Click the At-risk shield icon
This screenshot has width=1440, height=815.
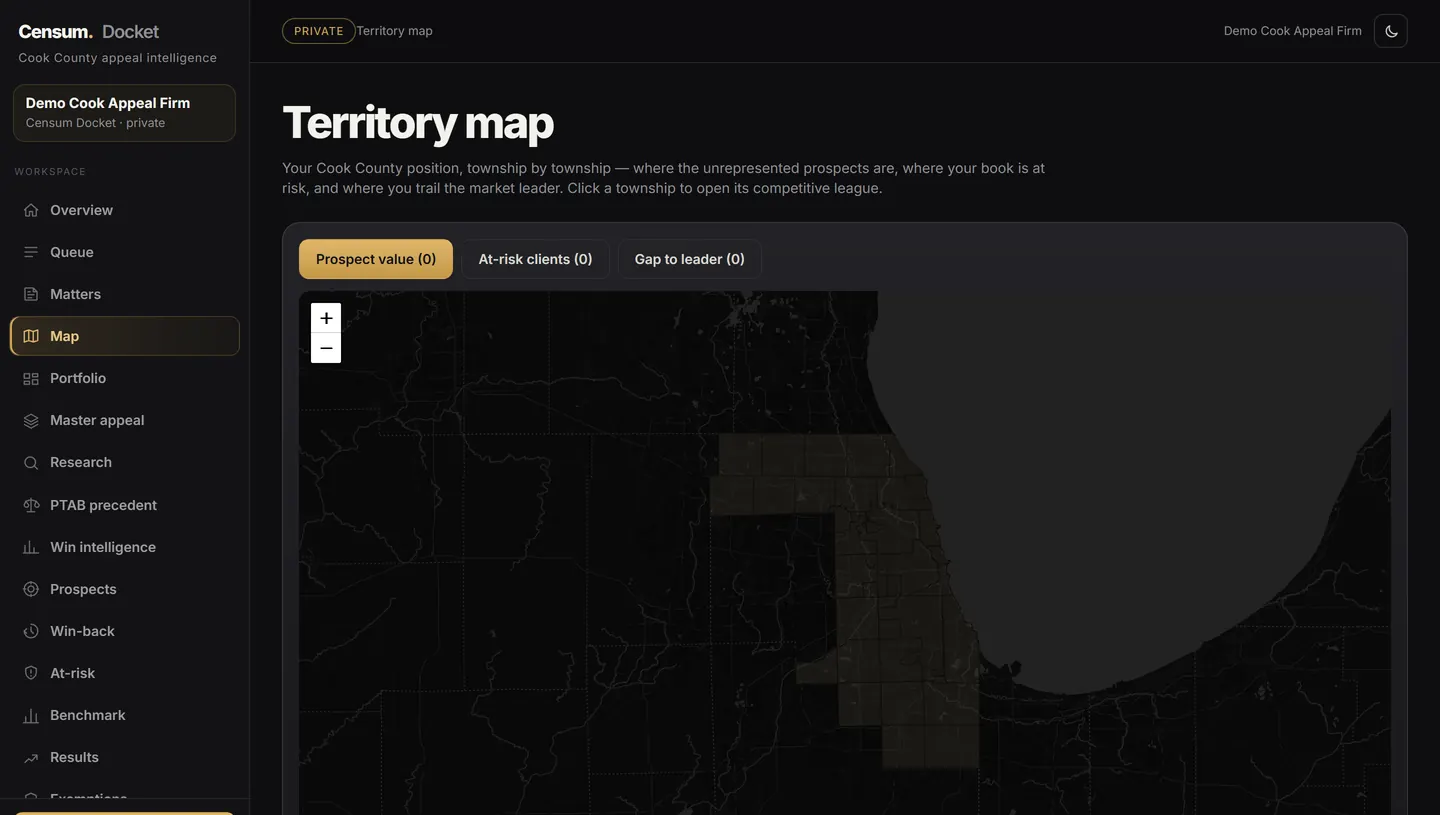tap(31, 673)
